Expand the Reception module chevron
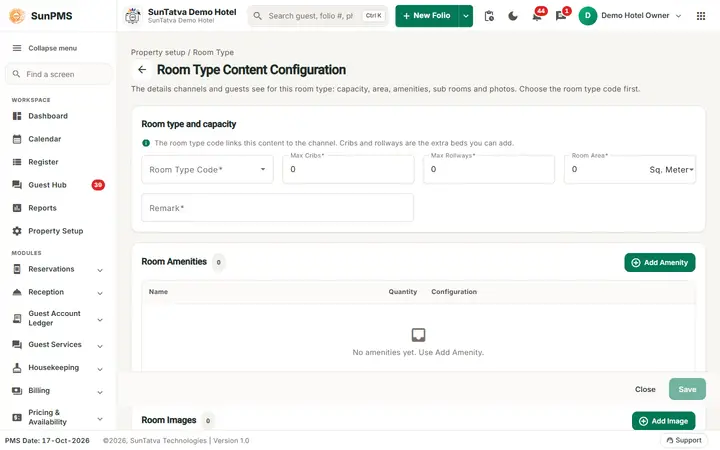Image resolution: width=720 pixels, height=450 pixels. [100, 293]
